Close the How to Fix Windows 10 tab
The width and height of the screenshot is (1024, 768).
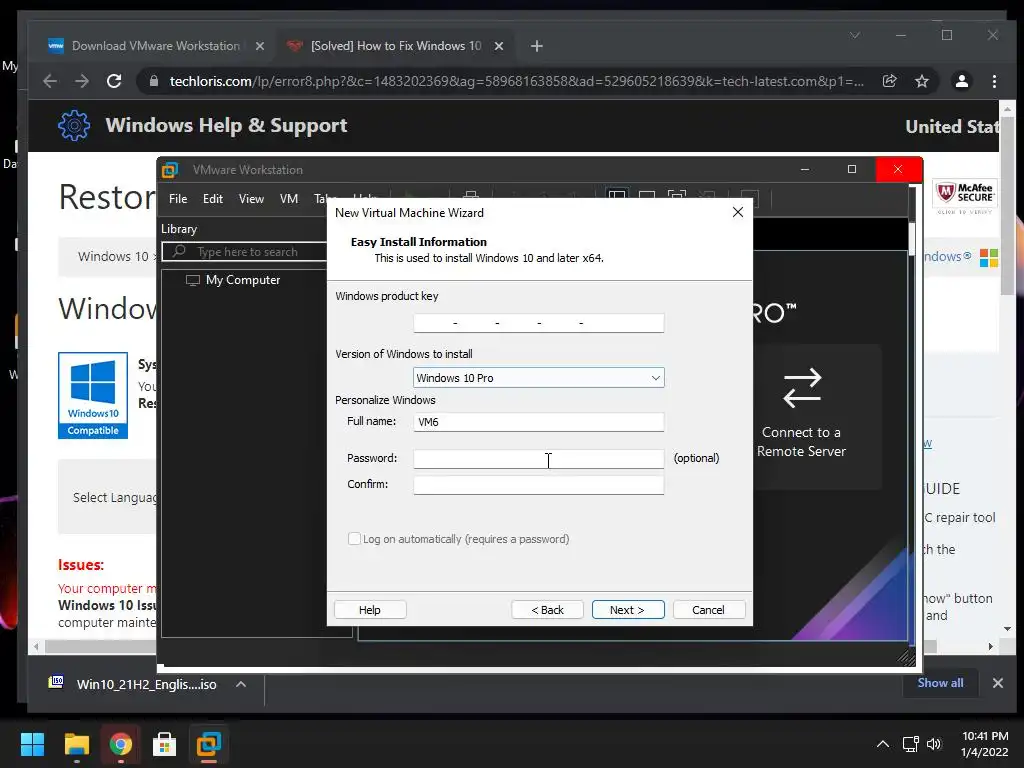click(x=498, y=46)
